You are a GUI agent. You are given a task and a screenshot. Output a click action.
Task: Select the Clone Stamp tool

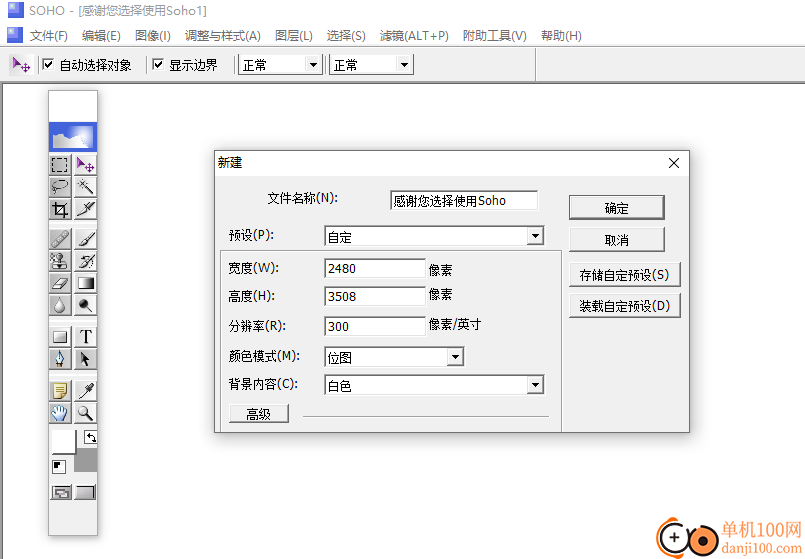tap(60, 261)
